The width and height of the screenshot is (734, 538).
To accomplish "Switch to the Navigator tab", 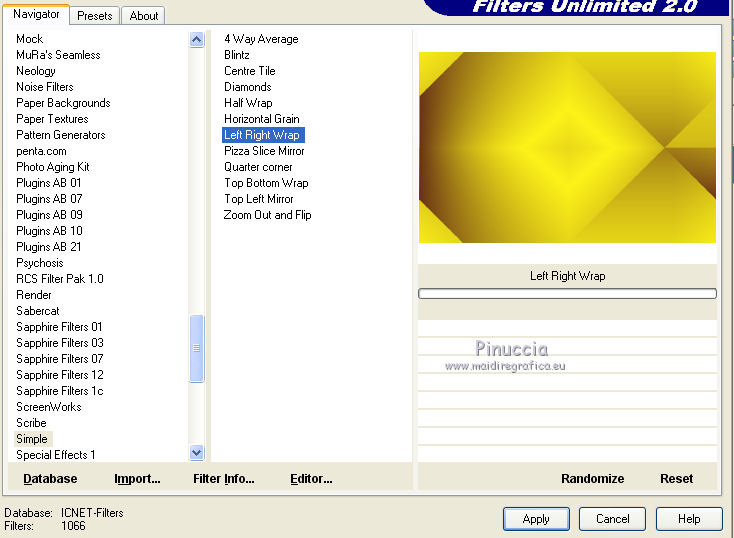I will 36,14.
